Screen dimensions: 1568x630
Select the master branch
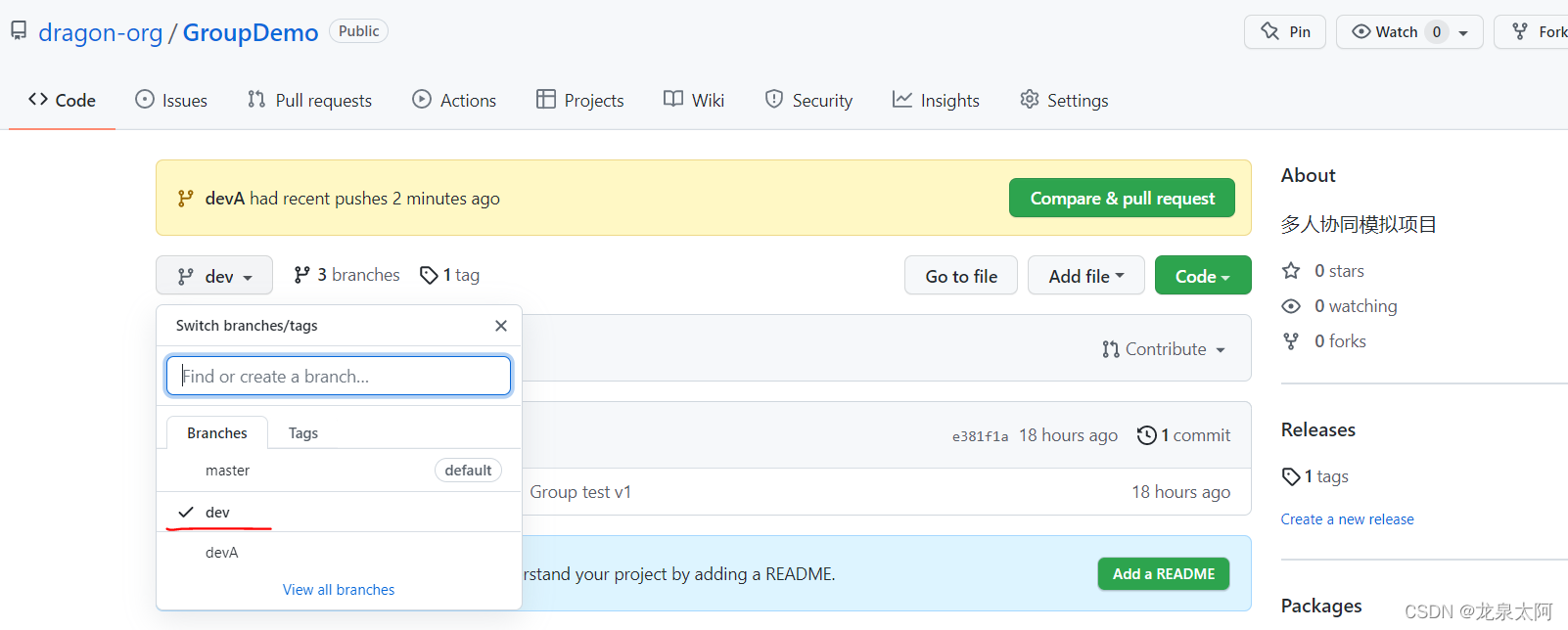click(339, 471)
